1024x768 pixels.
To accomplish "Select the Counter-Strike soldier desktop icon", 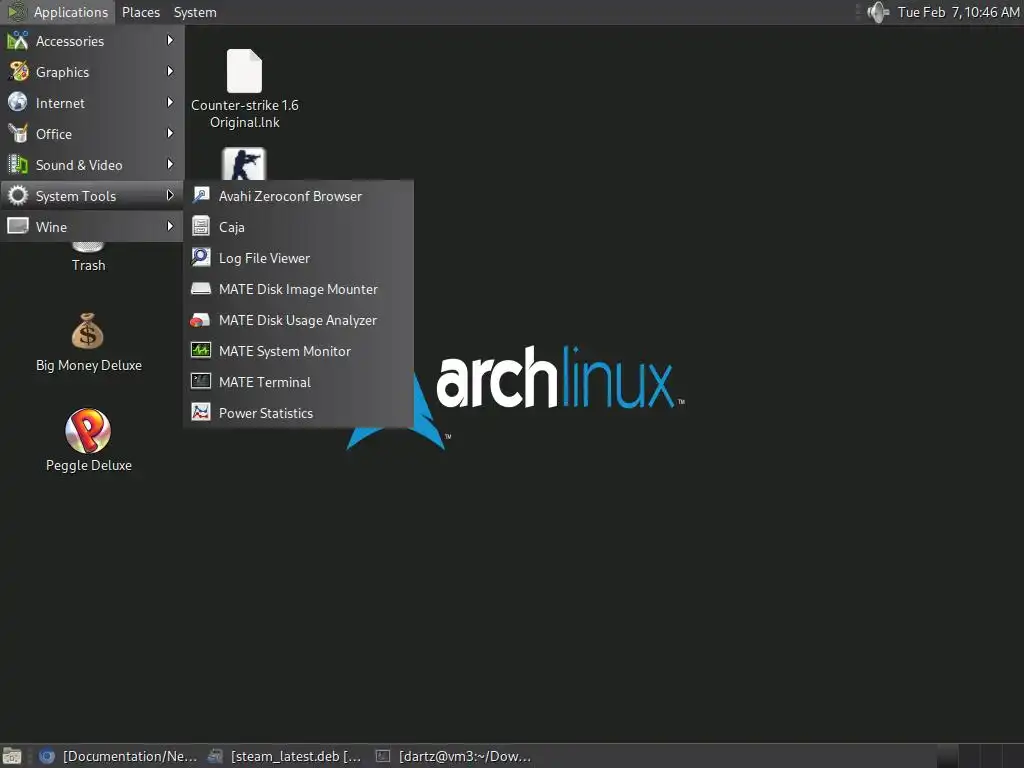I will pos(244,163).
